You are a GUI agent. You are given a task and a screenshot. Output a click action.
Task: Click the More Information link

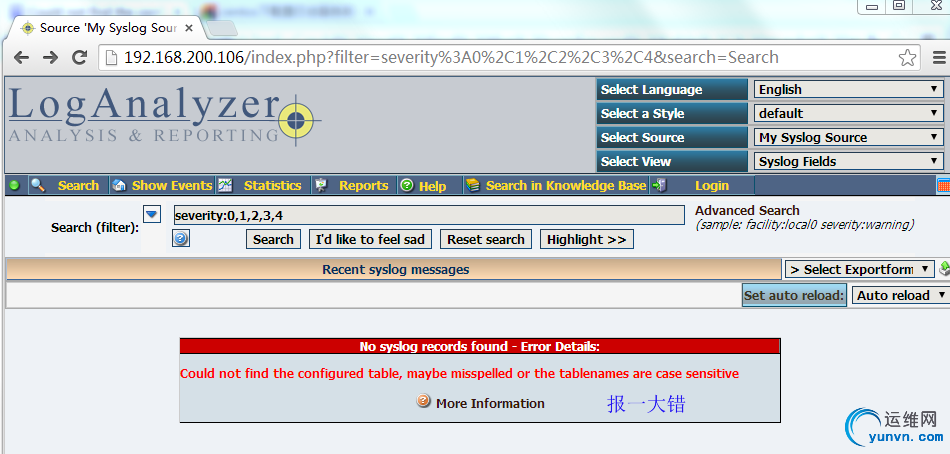(490, 404)
